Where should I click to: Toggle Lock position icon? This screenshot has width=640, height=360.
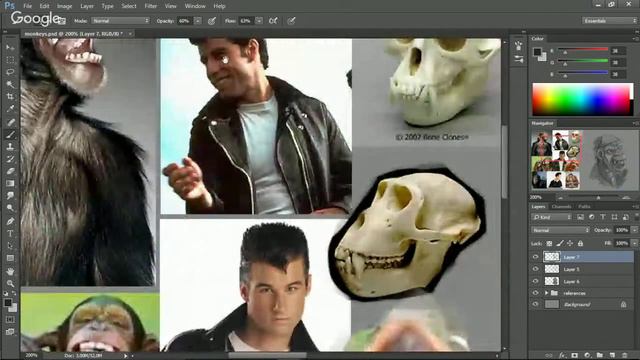[x=570, y=243]
